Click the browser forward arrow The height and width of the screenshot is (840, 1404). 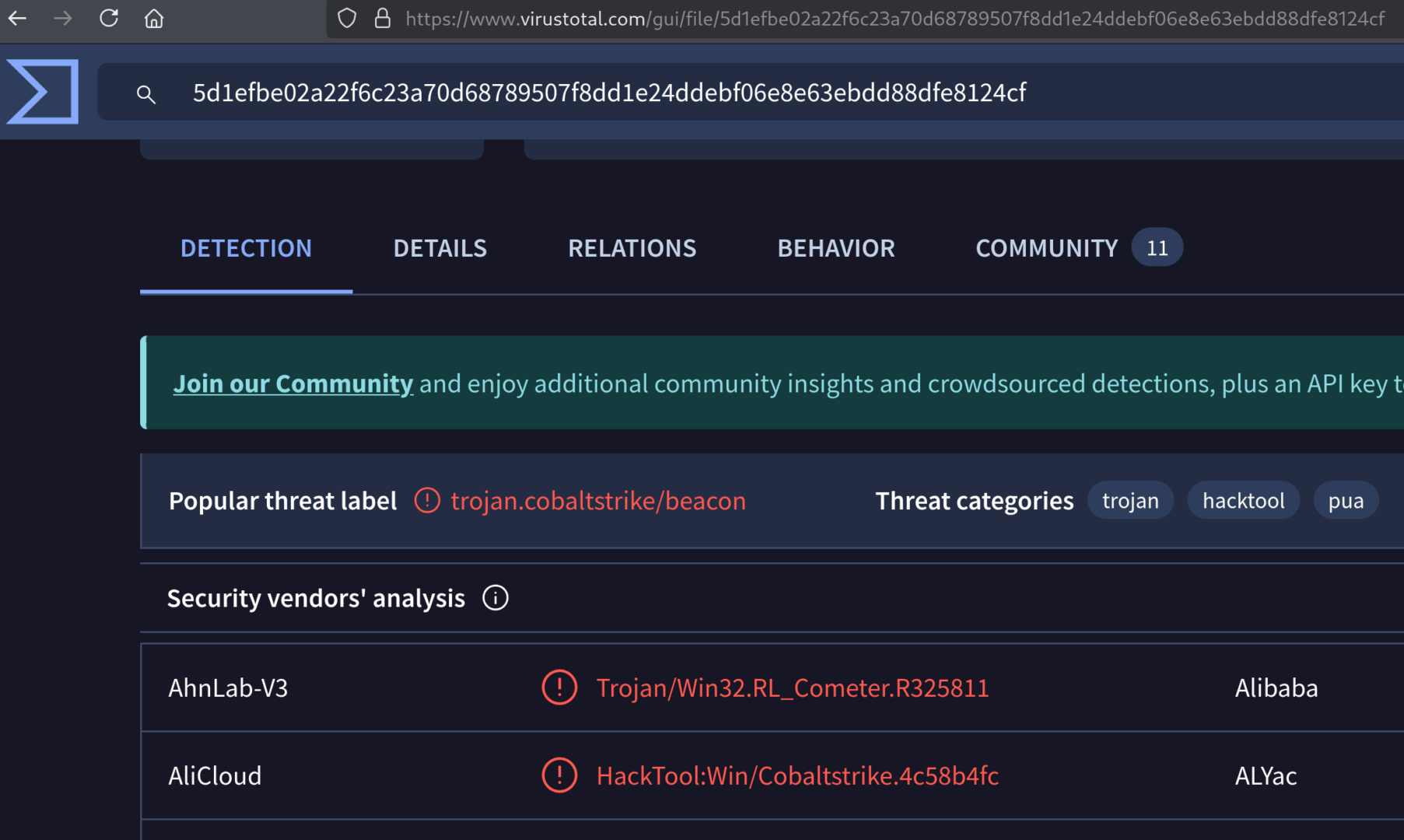pyautogui.click(x=63, y=18)
